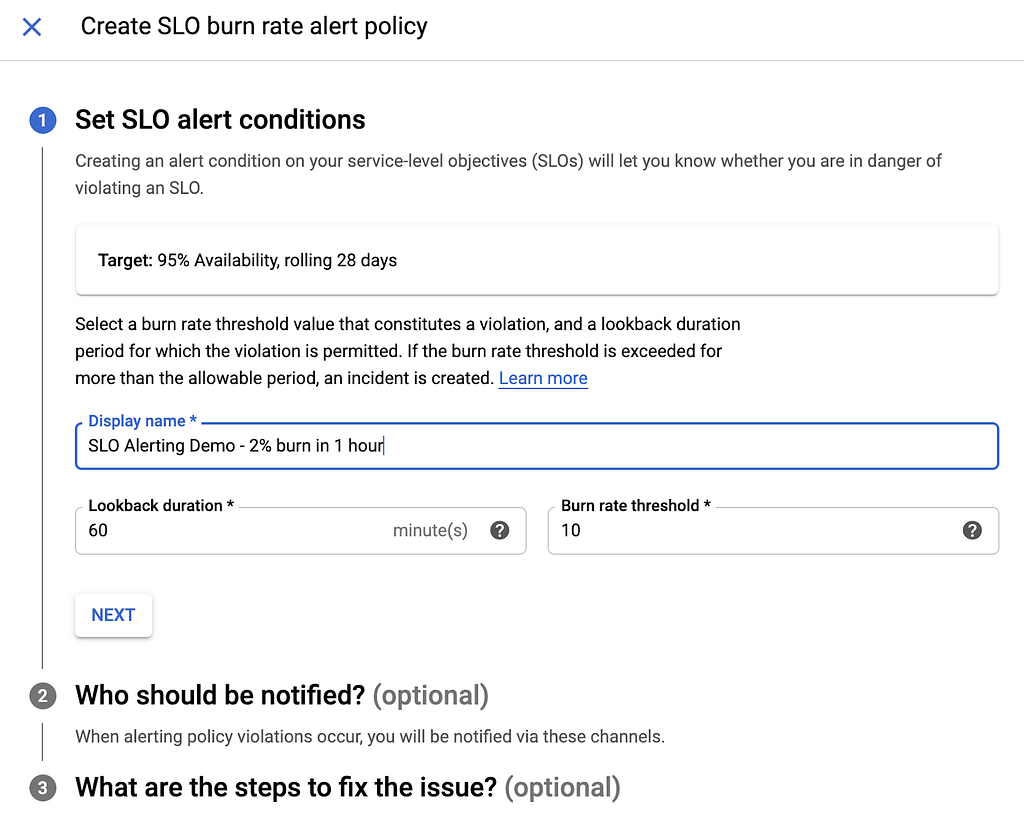This screenshot has height=837, width=1024.
Task: Collapse the Set SLO alert conditions heading
Action: point(220,120)
